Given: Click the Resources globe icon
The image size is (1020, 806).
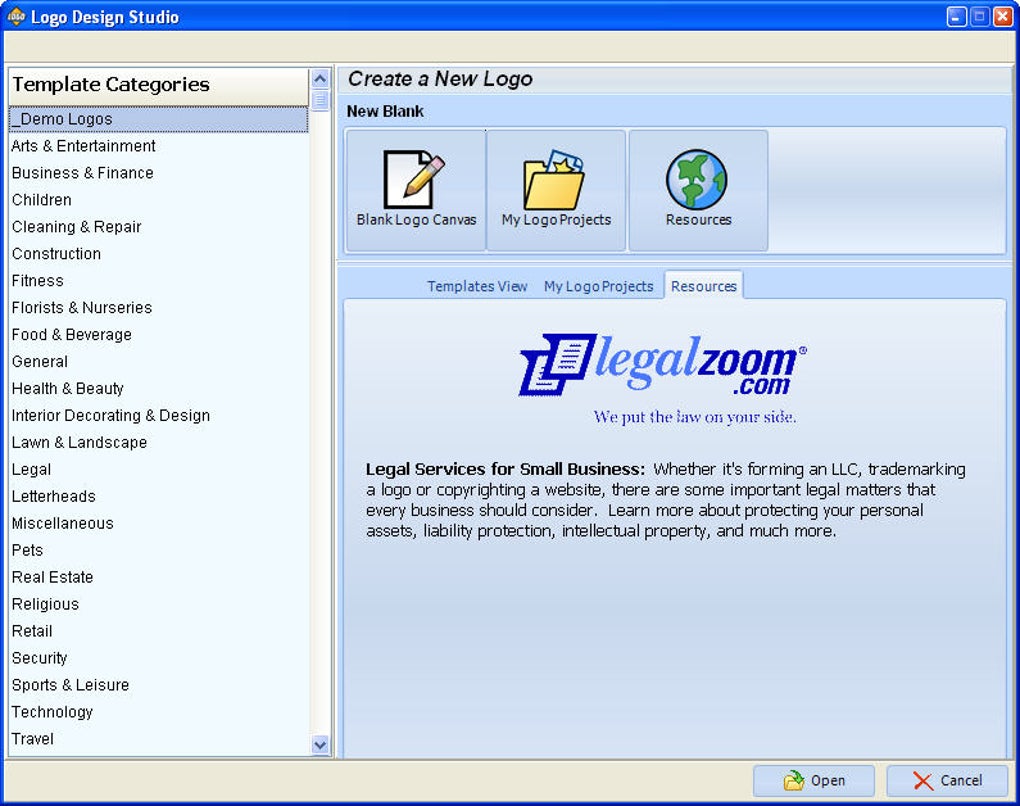Looking at the screenshot, I should (x=698, y=190).
